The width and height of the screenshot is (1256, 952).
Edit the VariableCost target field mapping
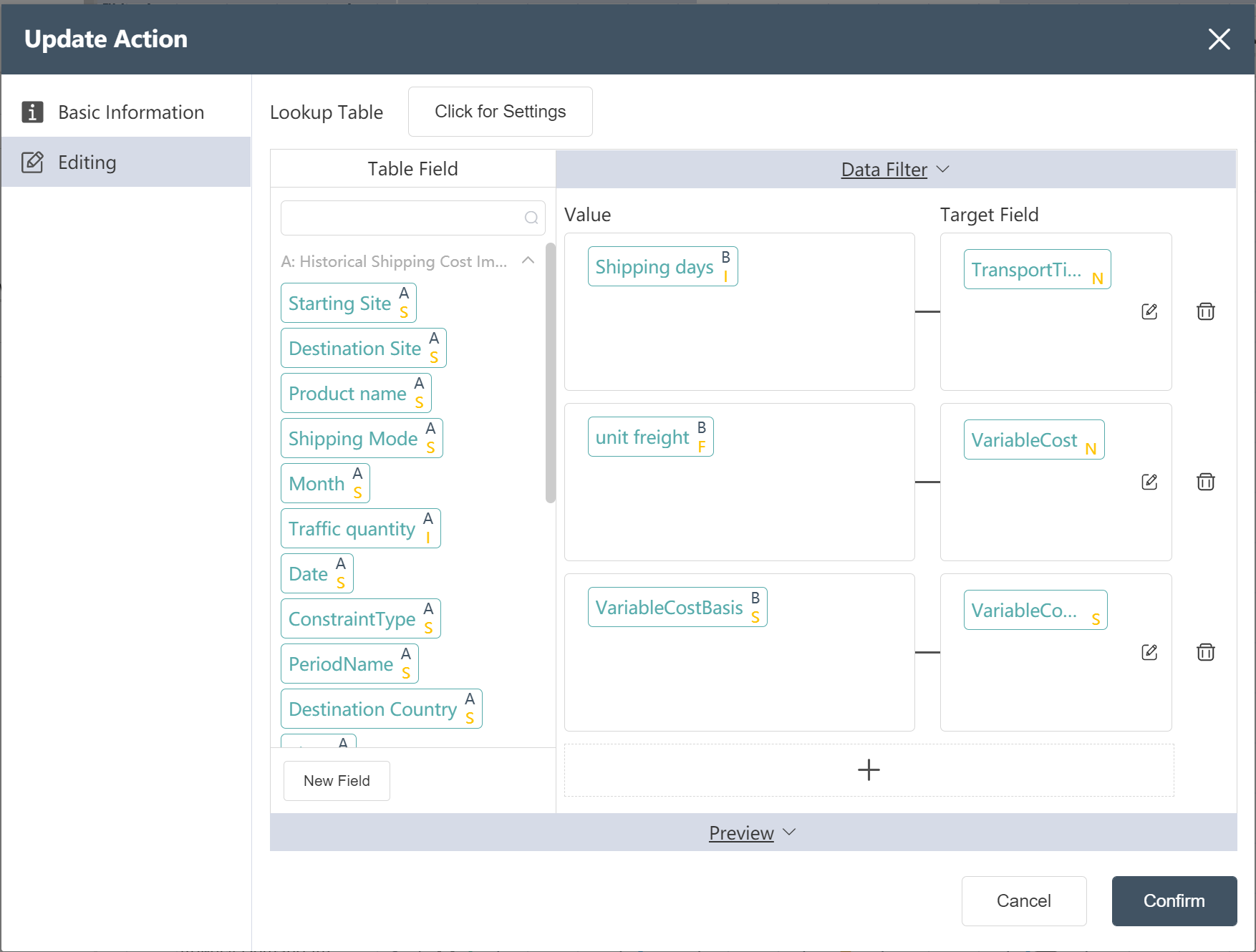[1149, 482]
